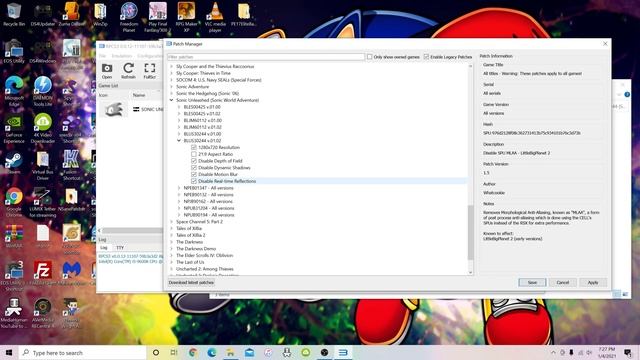640x360 pixels.
Task: Click Download latest patches button
Action: (191, 282)
